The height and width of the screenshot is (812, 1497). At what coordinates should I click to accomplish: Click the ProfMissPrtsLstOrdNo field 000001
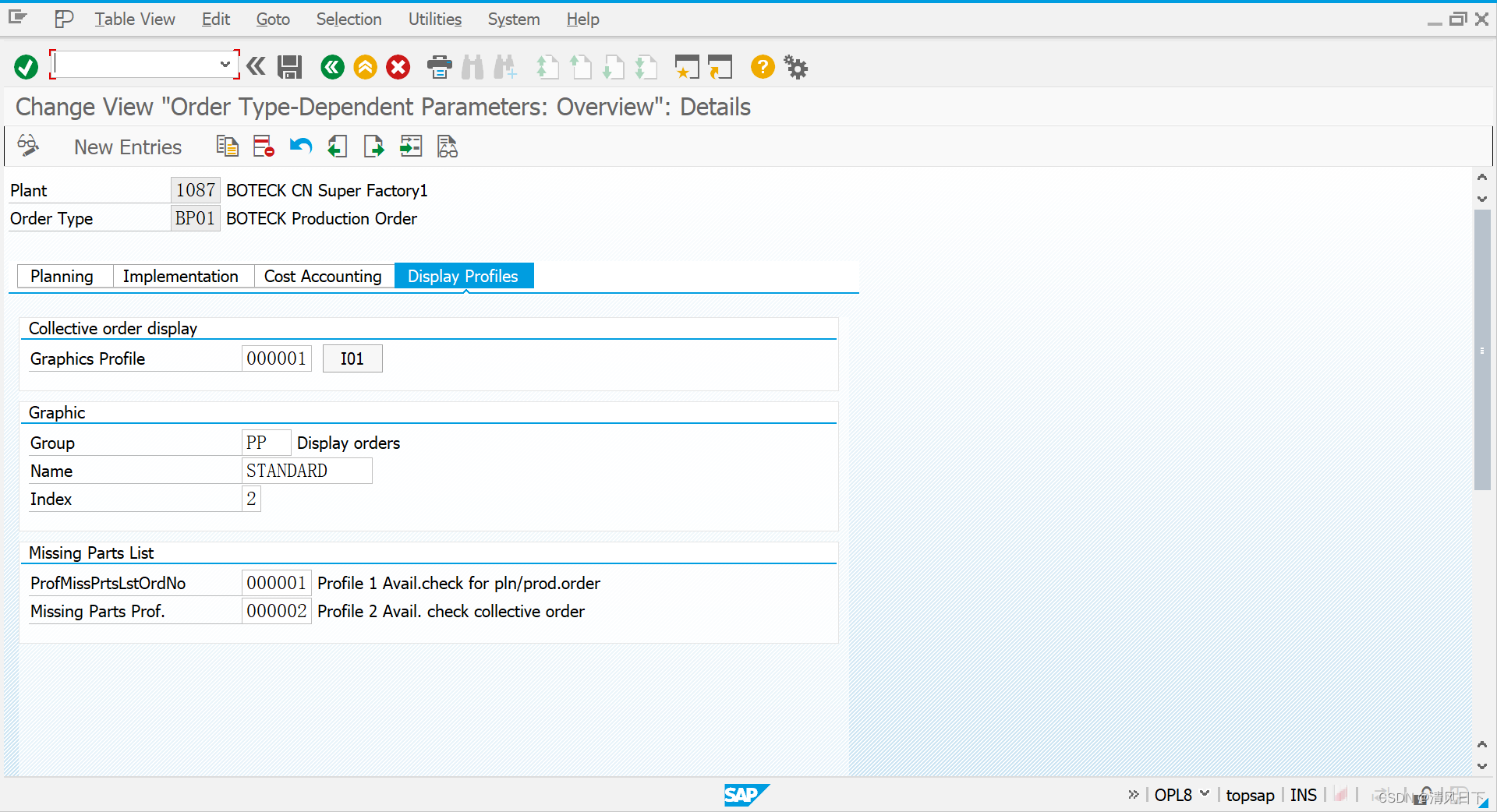click(277, 583)
